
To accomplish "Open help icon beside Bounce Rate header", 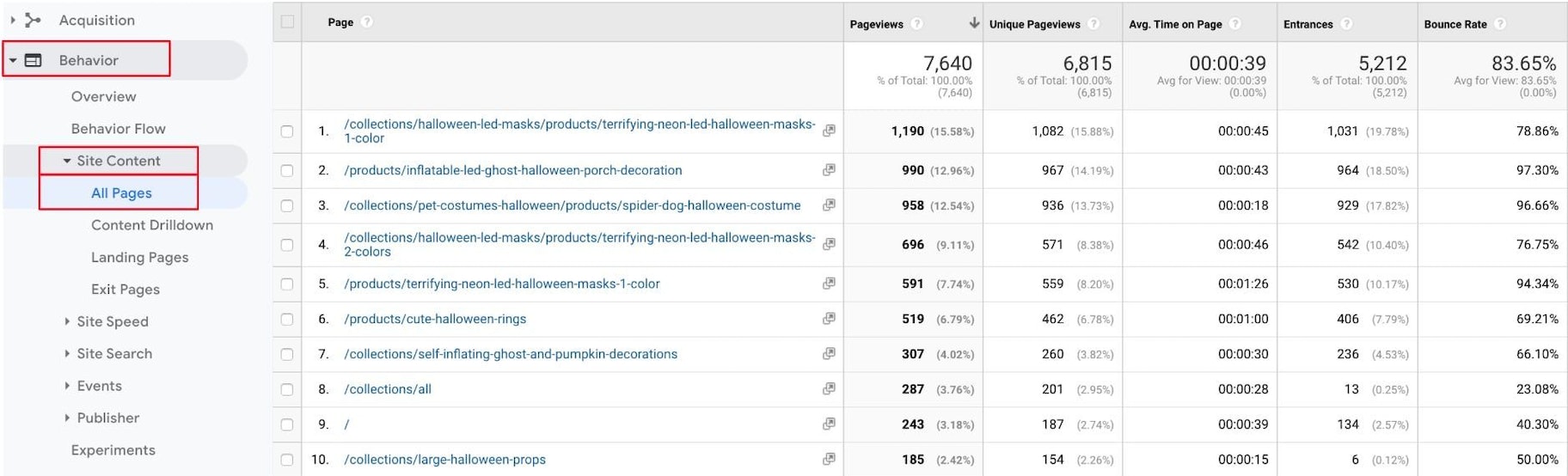I will pos(1500,24).
